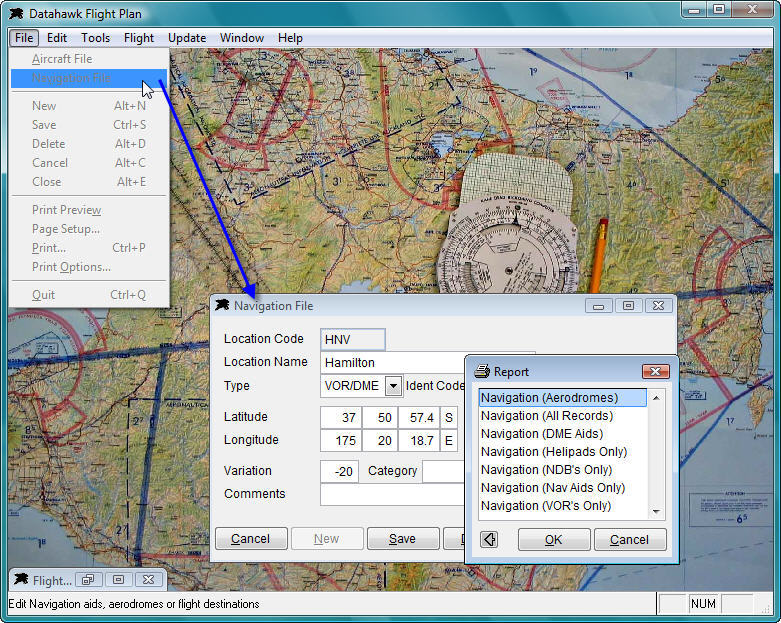The height and width of the screenshot is (623, 781).
Task: Select Print Options in File menu
Action: 89,267
